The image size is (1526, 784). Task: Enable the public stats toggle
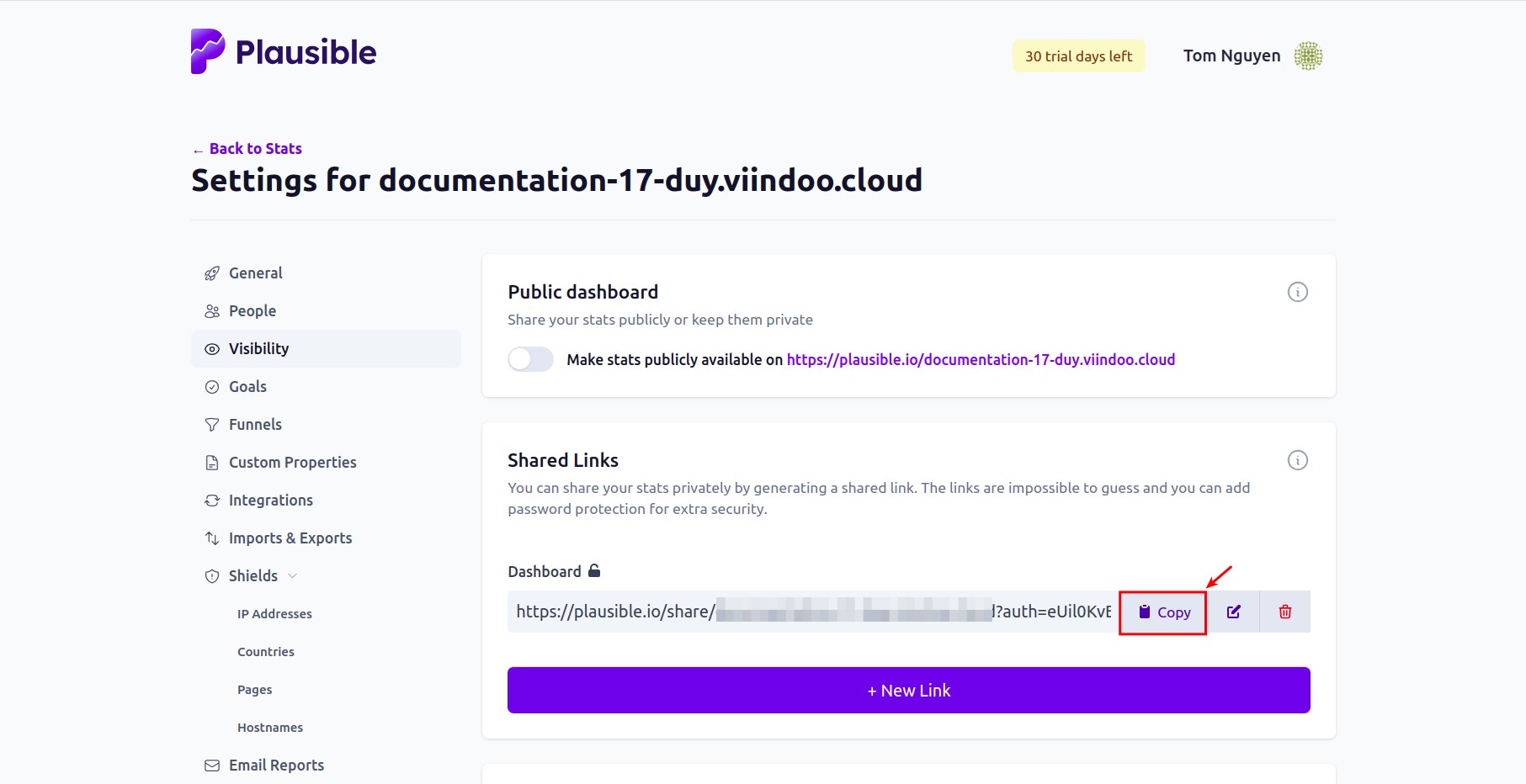tap(530, 359)
